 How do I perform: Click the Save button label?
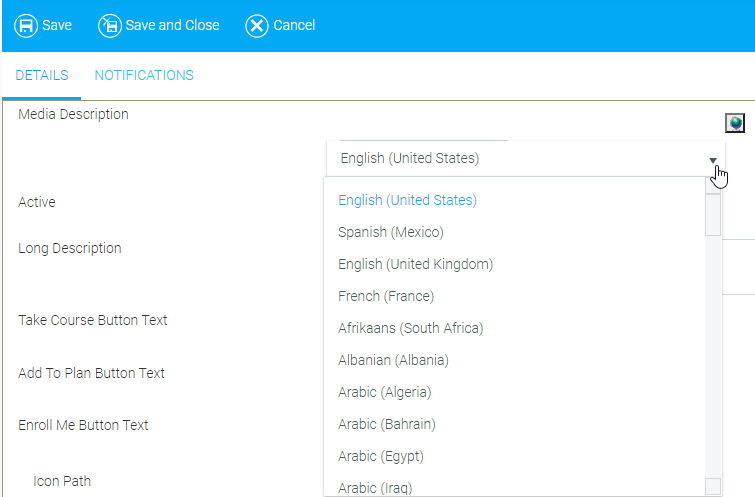coord(57,25)
